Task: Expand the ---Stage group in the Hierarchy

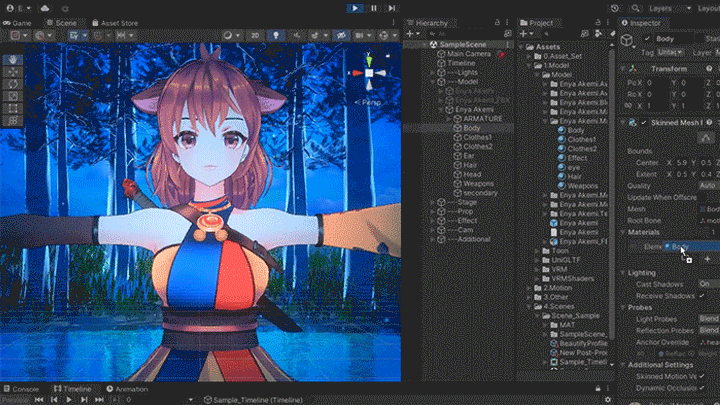Action: pyautogui.click(x=432, y=202)
